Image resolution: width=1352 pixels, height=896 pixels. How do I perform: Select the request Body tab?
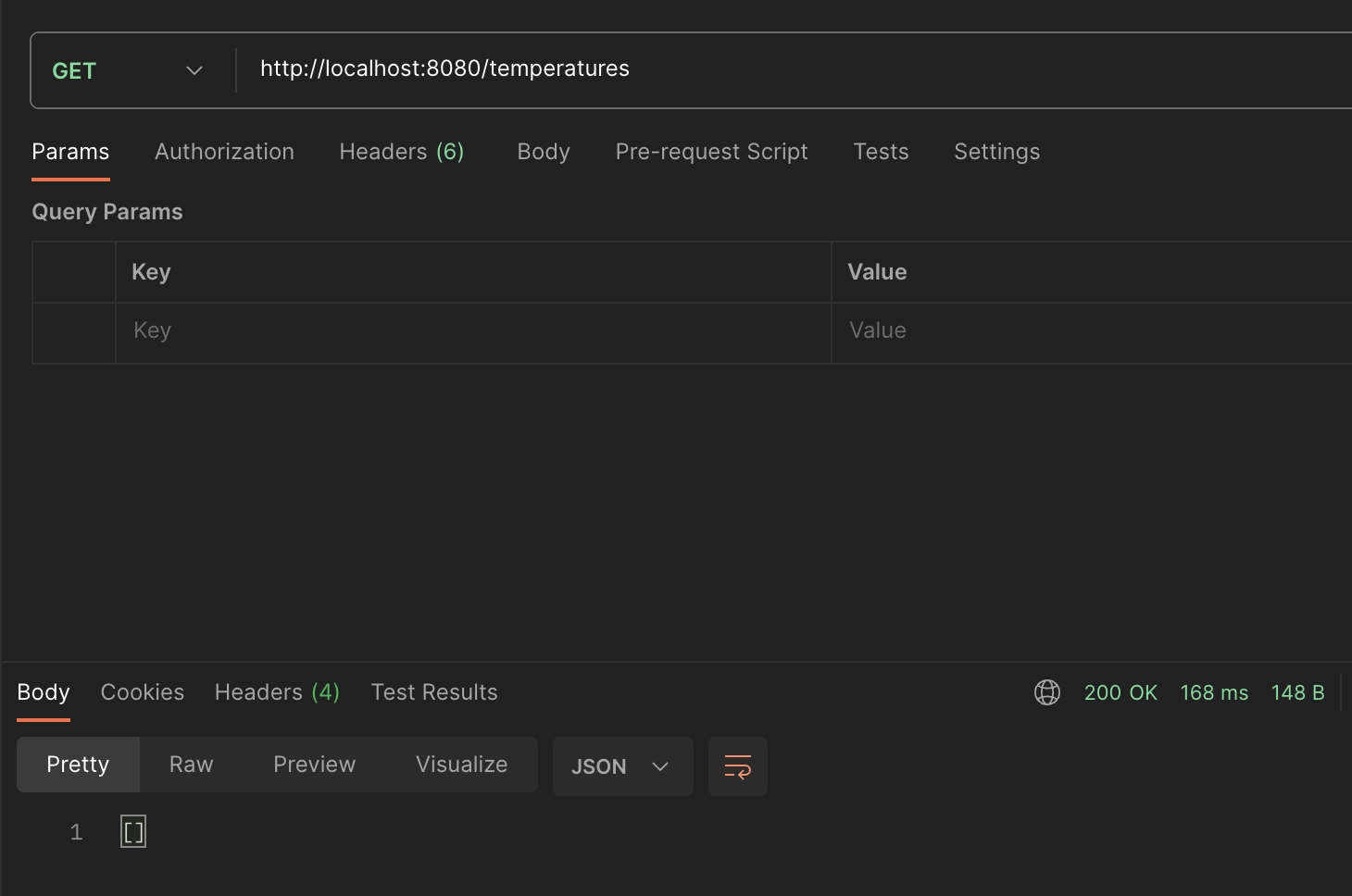click(544, 152)
